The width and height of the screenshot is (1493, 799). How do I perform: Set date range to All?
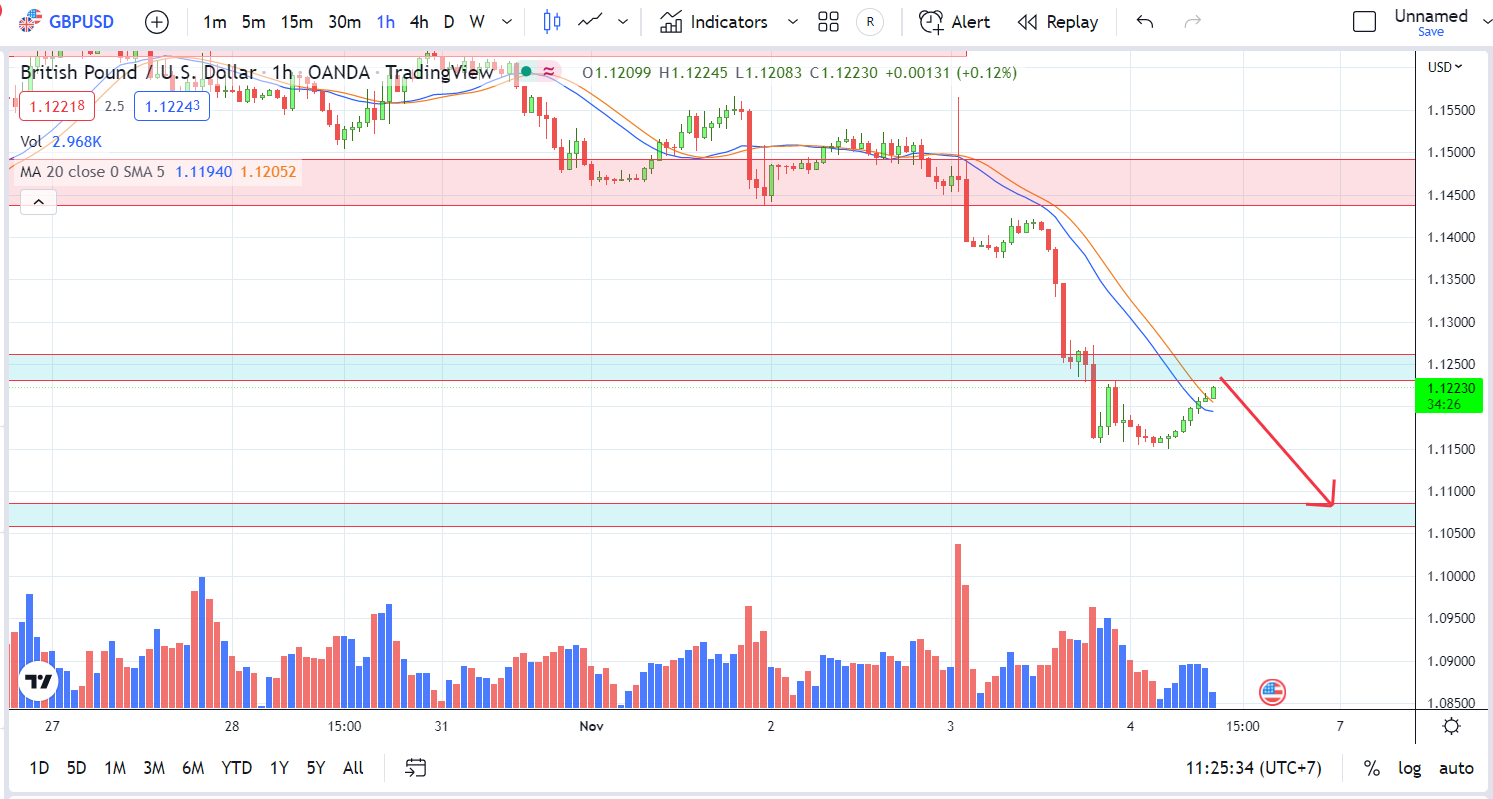[x=353, y=768]
